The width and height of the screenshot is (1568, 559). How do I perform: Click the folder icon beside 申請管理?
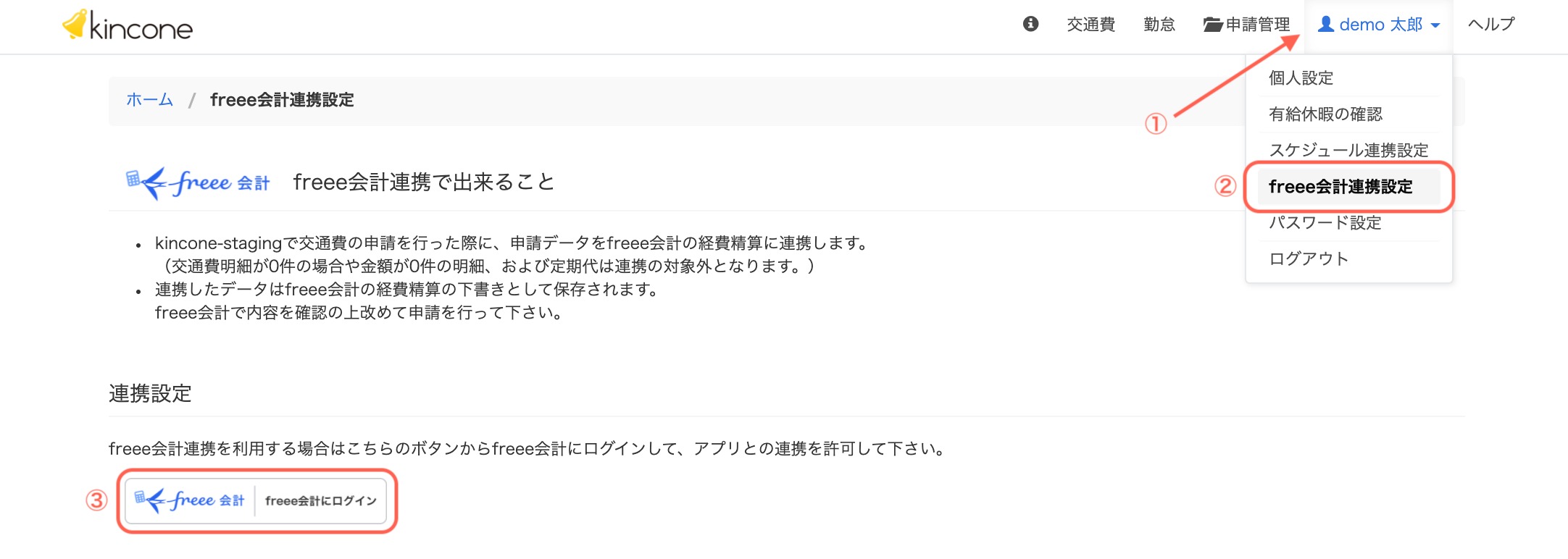[x=1213, y=25]
